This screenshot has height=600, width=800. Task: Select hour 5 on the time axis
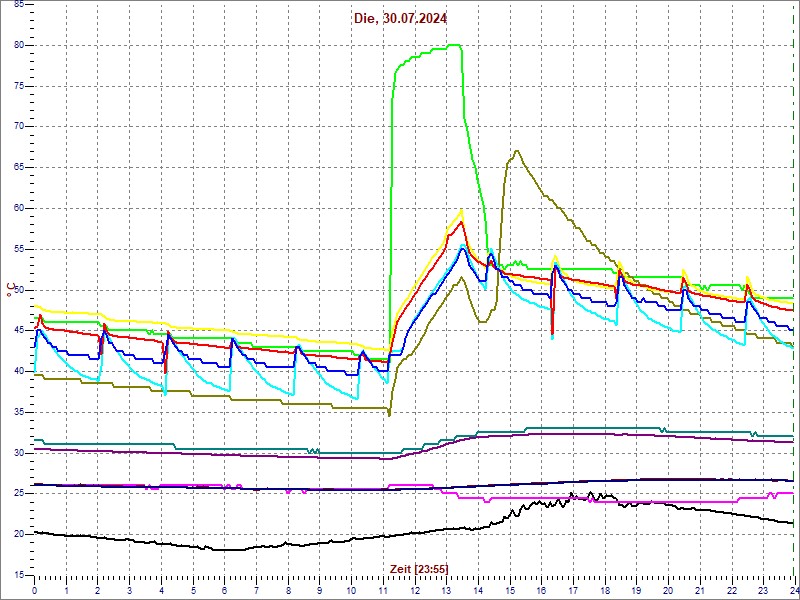(193, 590)
